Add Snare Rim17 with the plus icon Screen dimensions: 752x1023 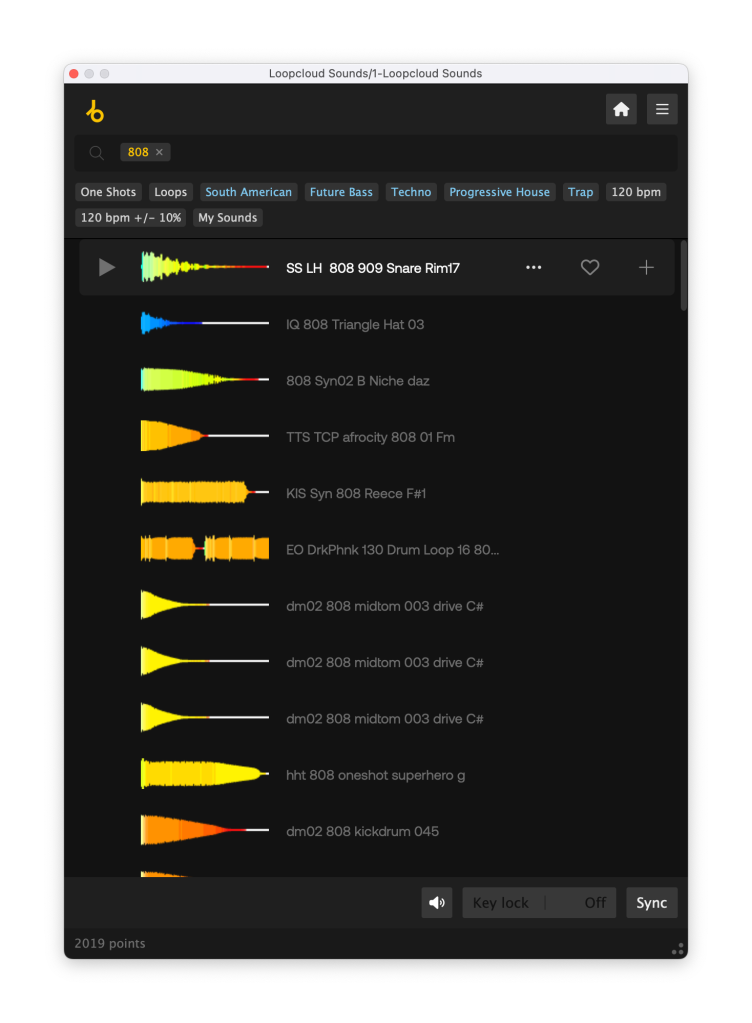[646, 268]
